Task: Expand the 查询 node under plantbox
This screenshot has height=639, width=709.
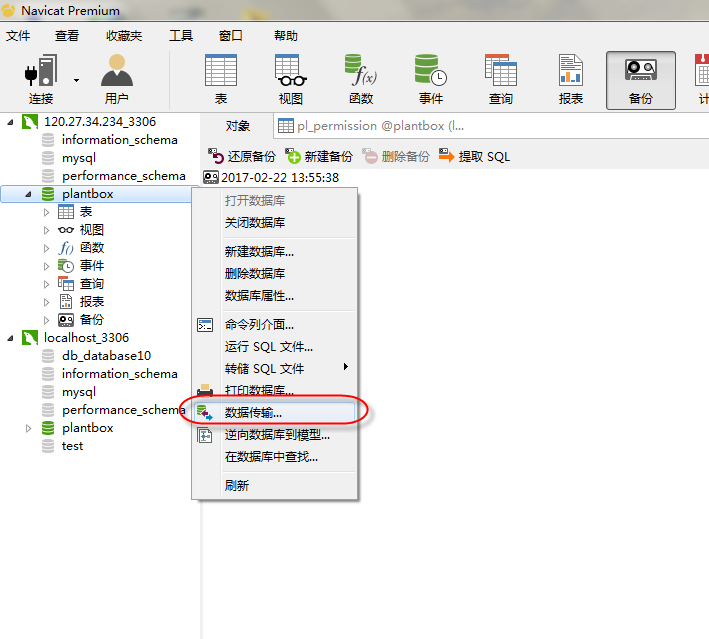Action: (x=47, y=284)
